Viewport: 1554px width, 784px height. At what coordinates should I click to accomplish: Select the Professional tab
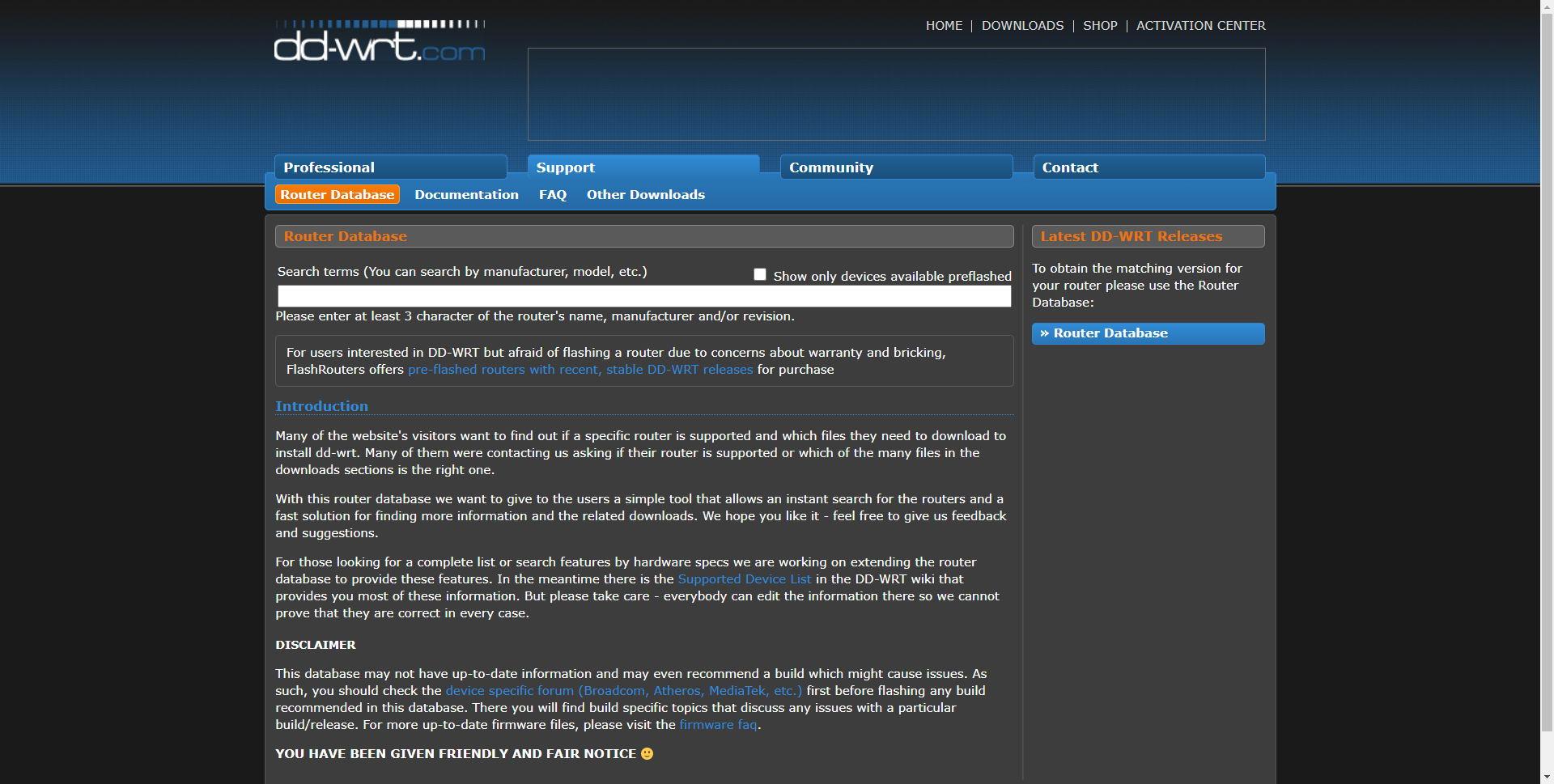(391, 167)
